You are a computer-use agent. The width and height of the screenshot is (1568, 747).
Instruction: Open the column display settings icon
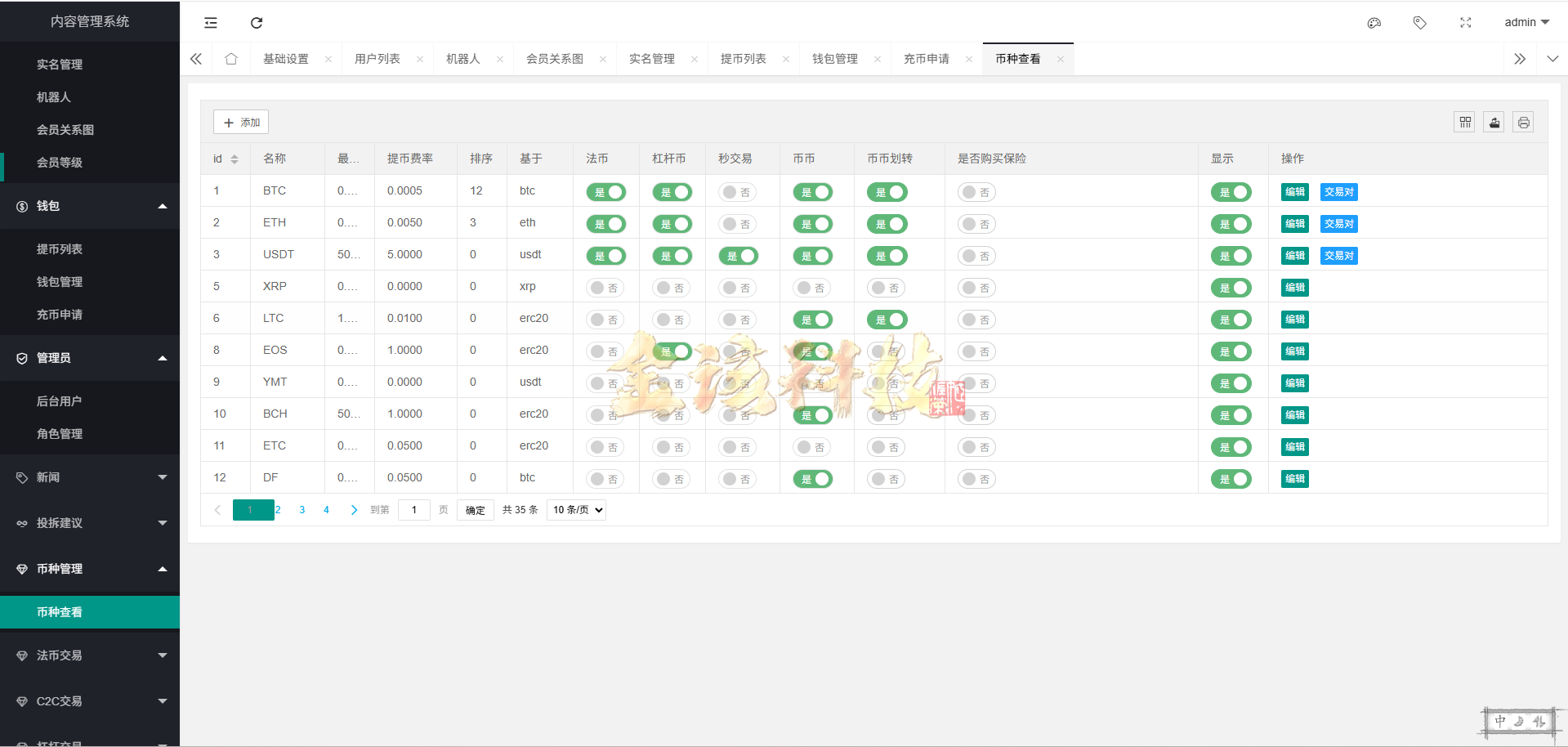pyautogui.click(x=1464, y=121)
